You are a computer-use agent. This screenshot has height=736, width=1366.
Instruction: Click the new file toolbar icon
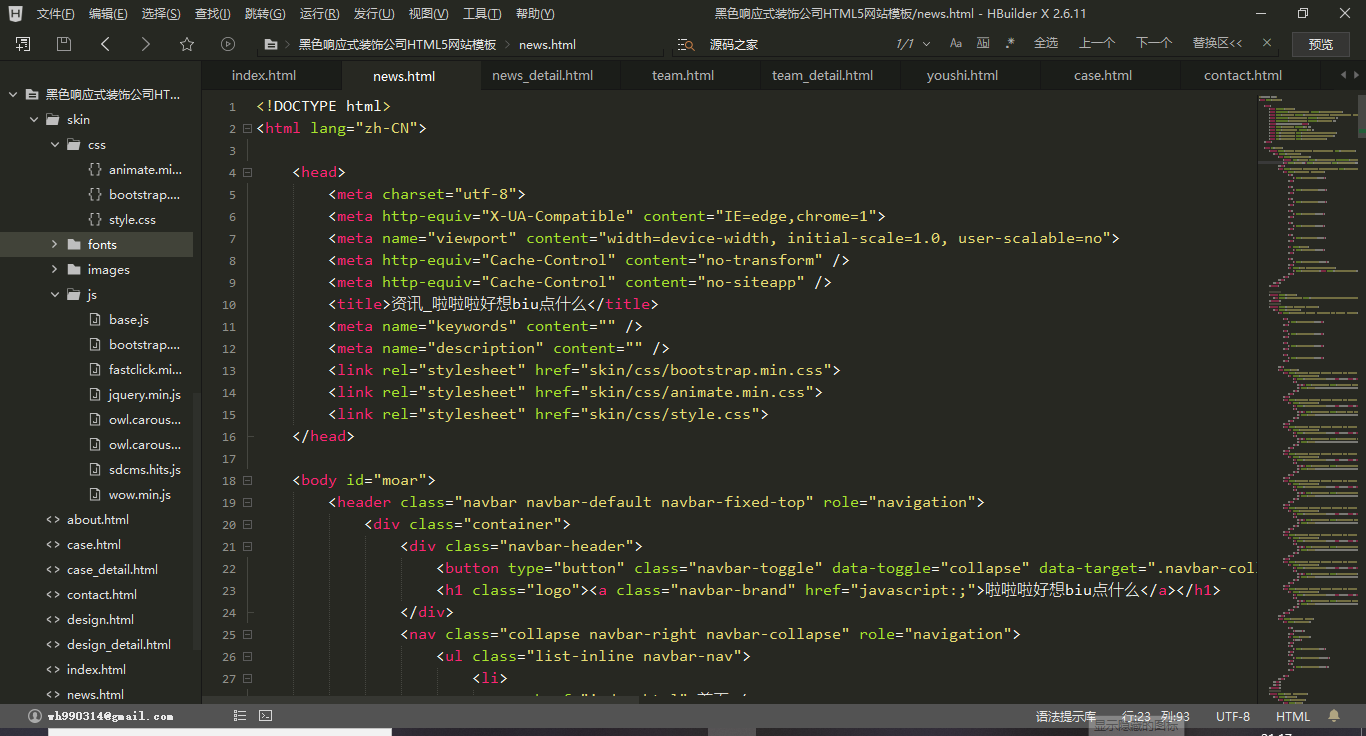tap(23, 44)
